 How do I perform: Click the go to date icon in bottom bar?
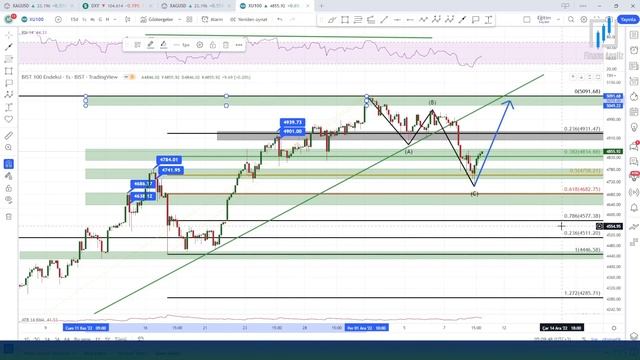coord(141,339)
